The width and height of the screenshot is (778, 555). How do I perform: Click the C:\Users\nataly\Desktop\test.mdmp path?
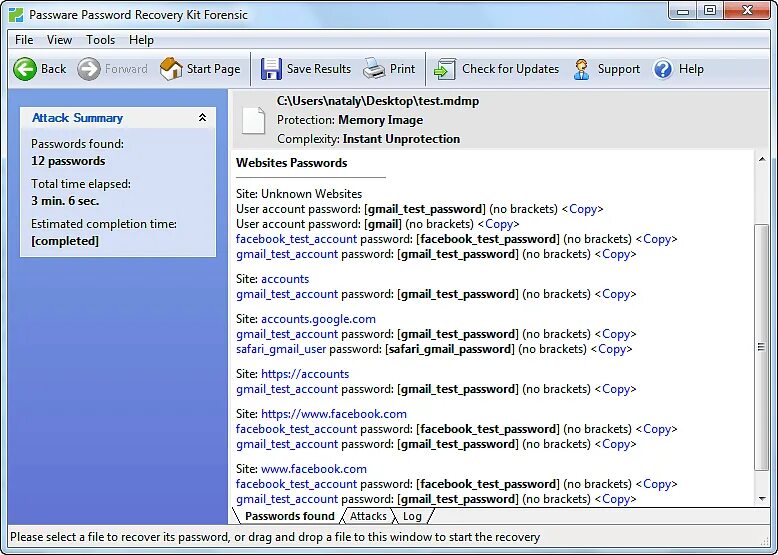point(378,101)
